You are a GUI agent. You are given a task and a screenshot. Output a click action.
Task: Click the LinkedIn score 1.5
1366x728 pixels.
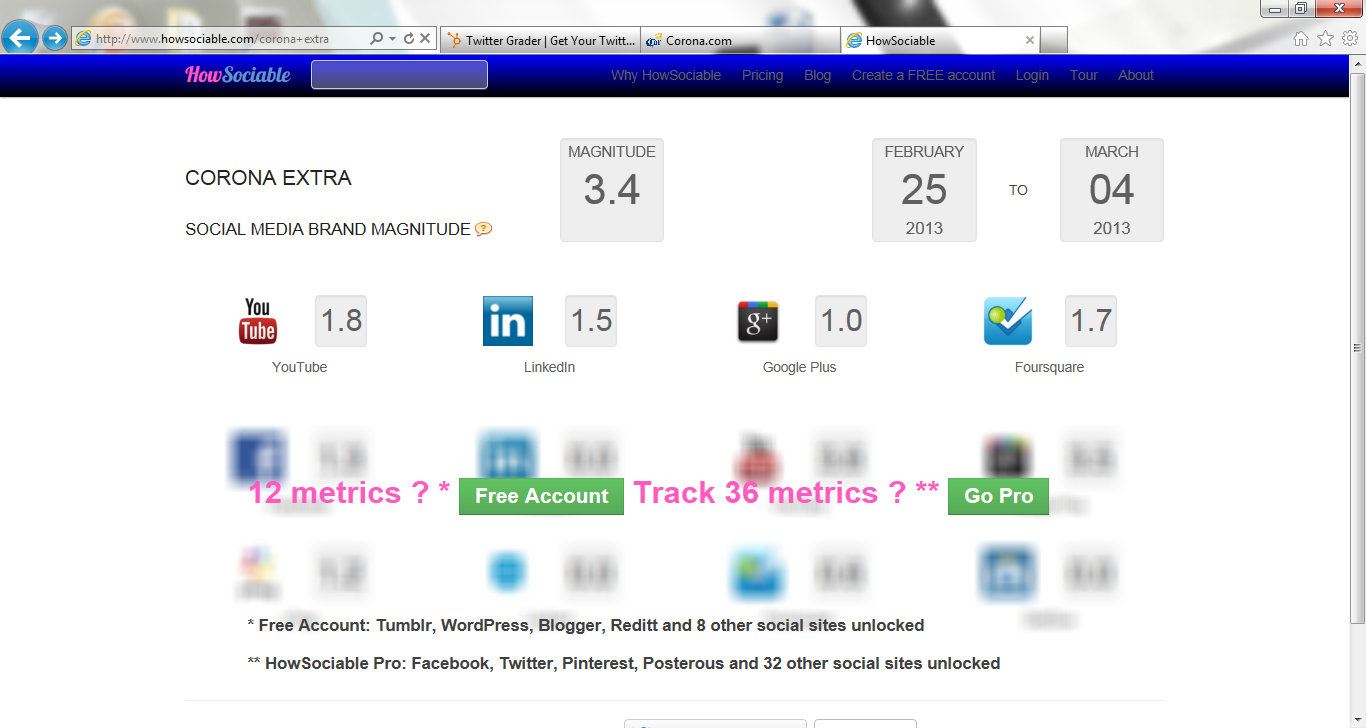click(591, 321)
